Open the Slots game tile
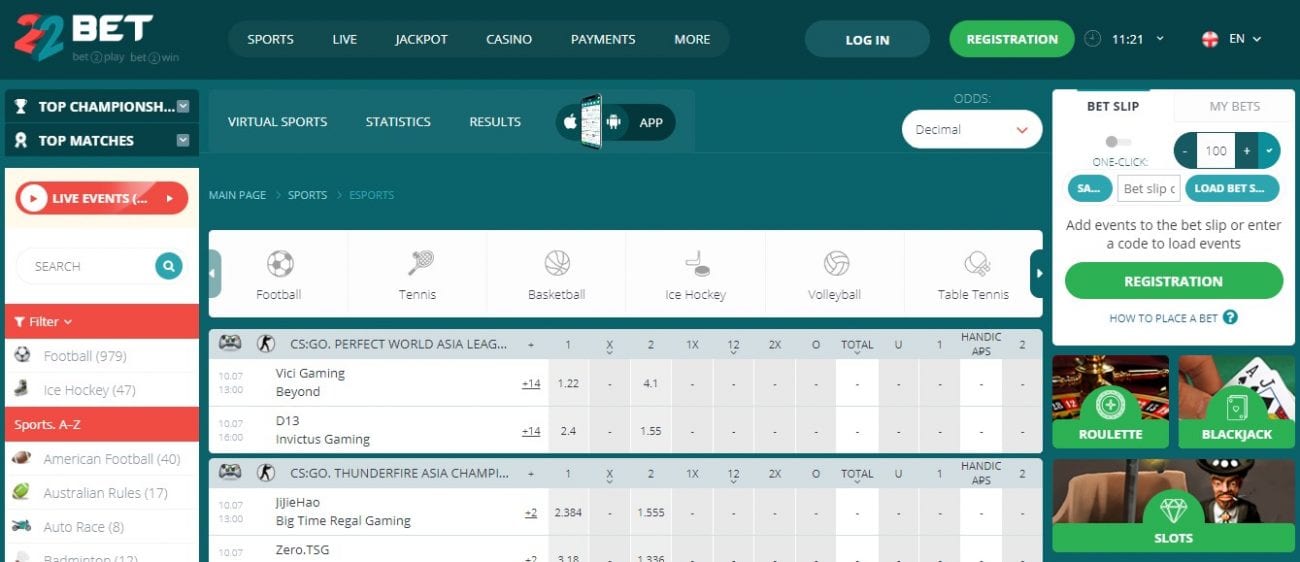This screenshot has height=562, width=1300. point(1174,506)
